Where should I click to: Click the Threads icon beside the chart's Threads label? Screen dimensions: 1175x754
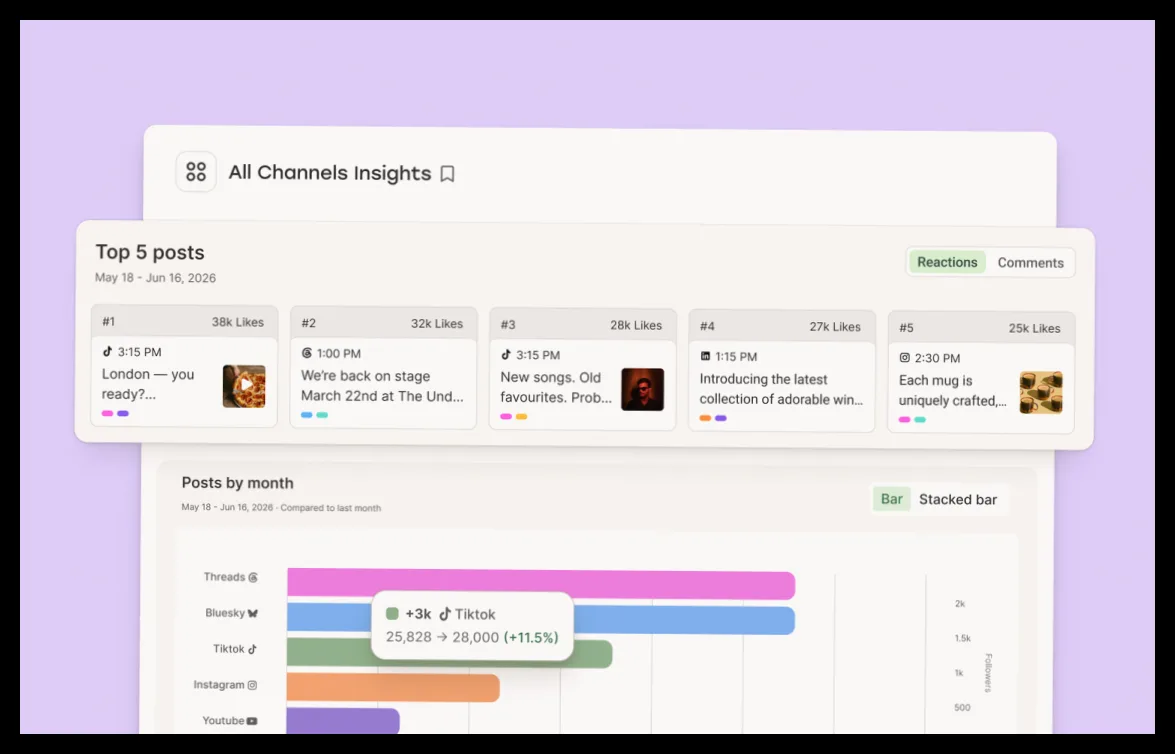253,577
